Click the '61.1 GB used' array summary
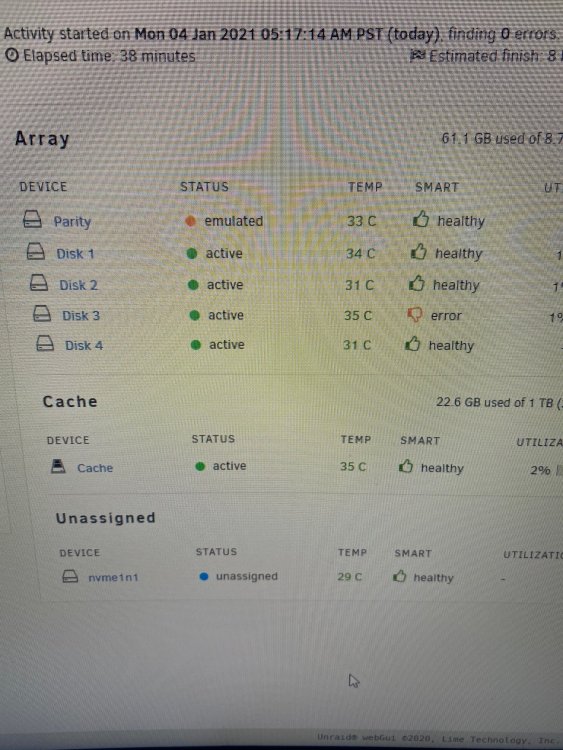Screen dimensions: 563x750 click(483, 139)
